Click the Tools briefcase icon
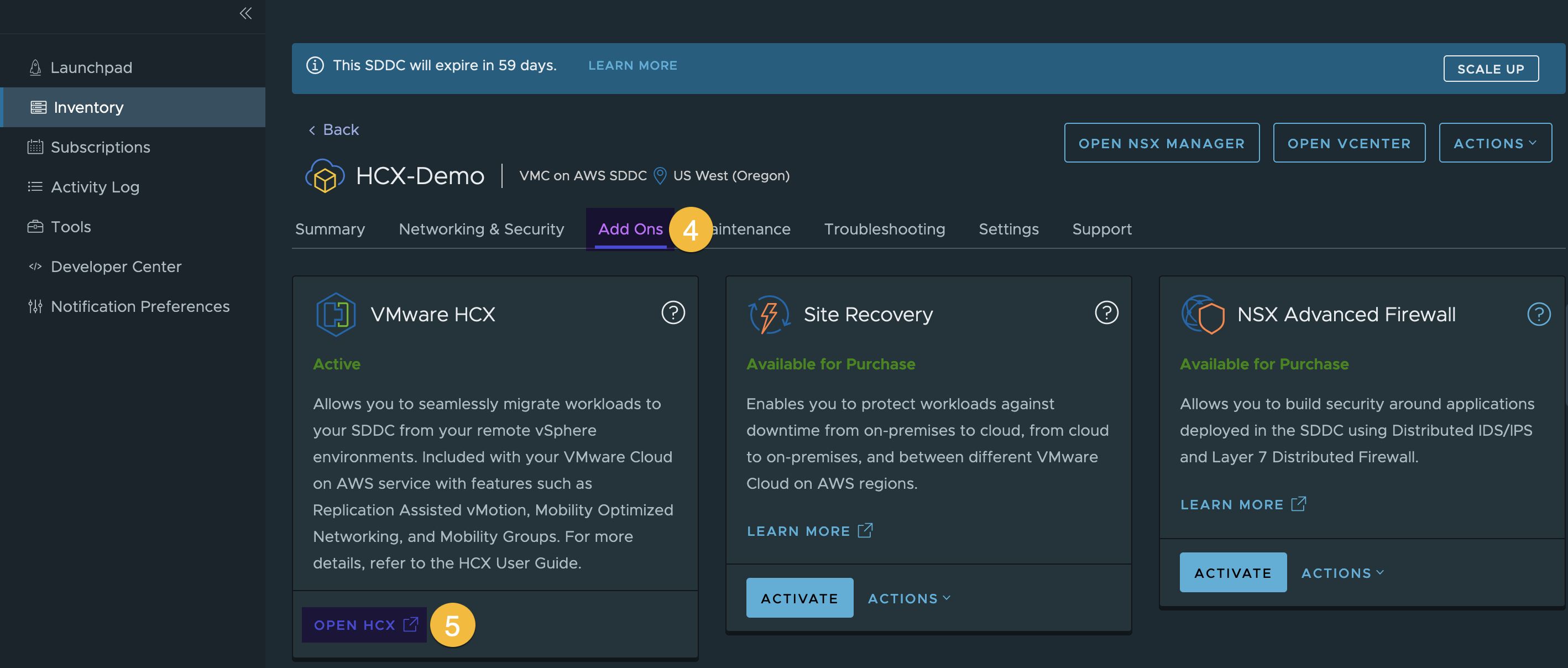 (x=35, y=227)
